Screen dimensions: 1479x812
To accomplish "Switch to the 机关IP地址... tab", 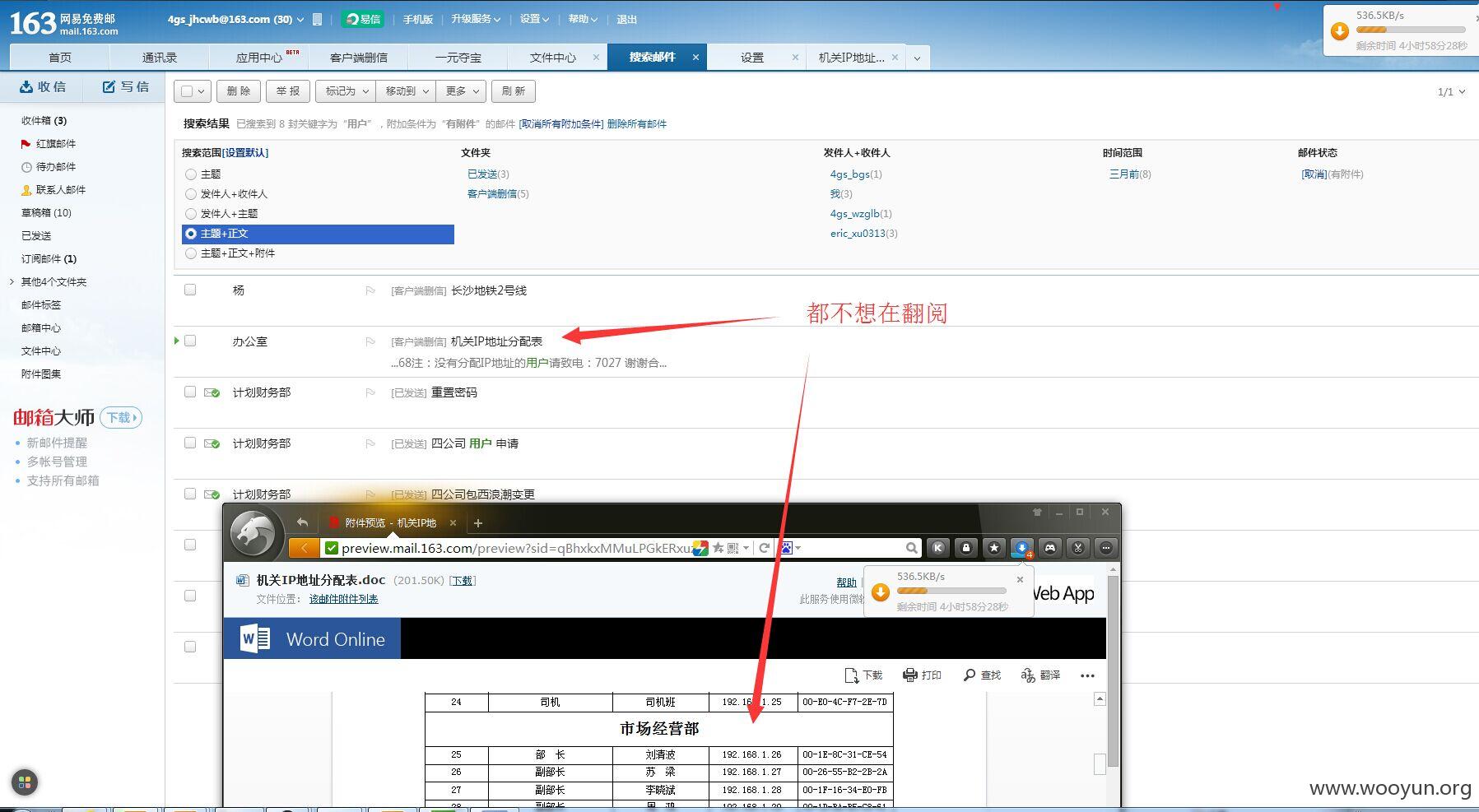I will (851, 58).
